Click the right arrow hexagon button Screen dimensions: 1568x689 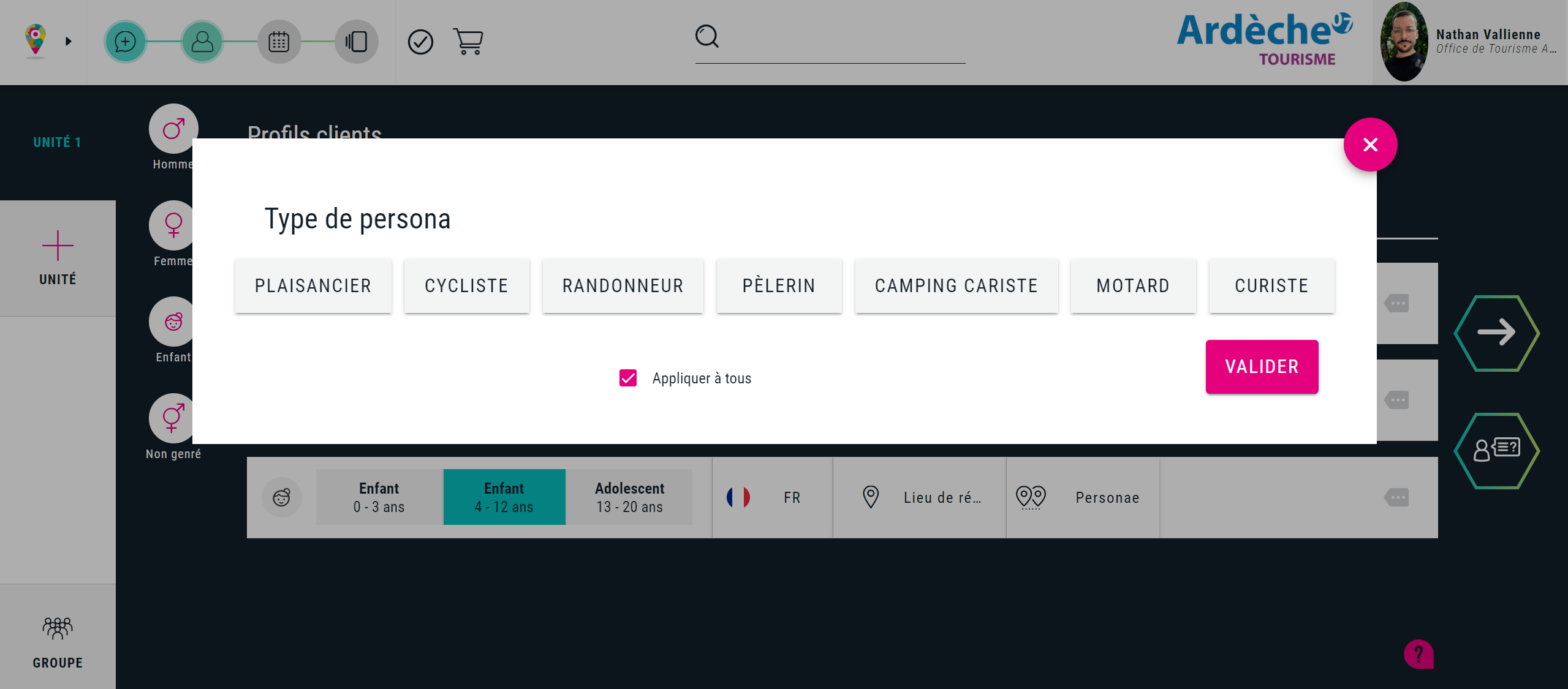pyautogui.click(x=1496, y=333)
